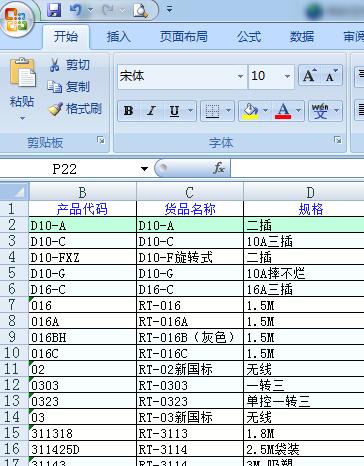This screenshot has height=466, width=364.
Task: Toggle bold formatting
Action: (x=128, y=111)
